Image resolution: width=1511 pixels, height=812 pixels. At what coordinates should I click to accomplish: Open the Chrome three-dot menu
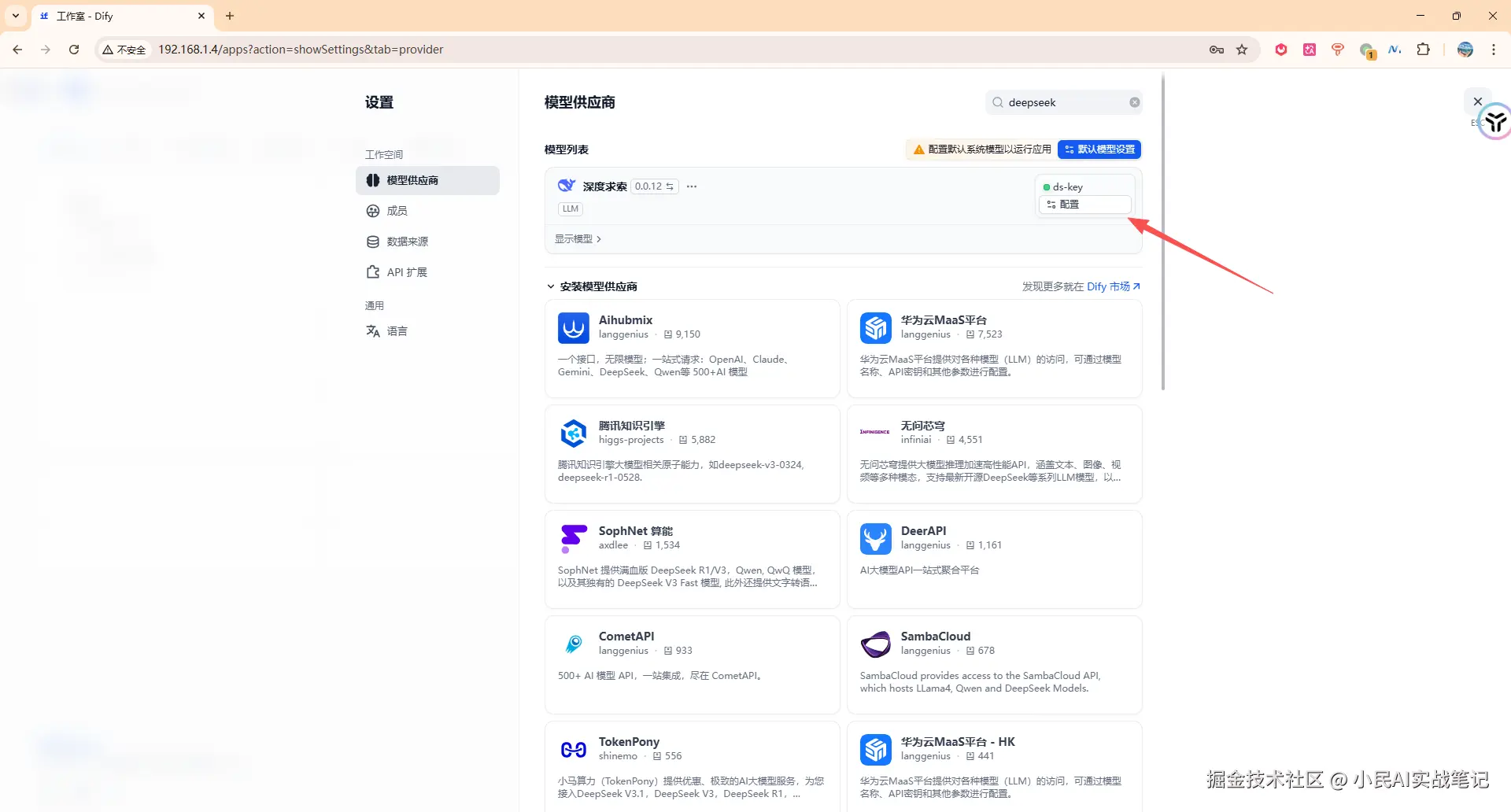coord(1494,50)
